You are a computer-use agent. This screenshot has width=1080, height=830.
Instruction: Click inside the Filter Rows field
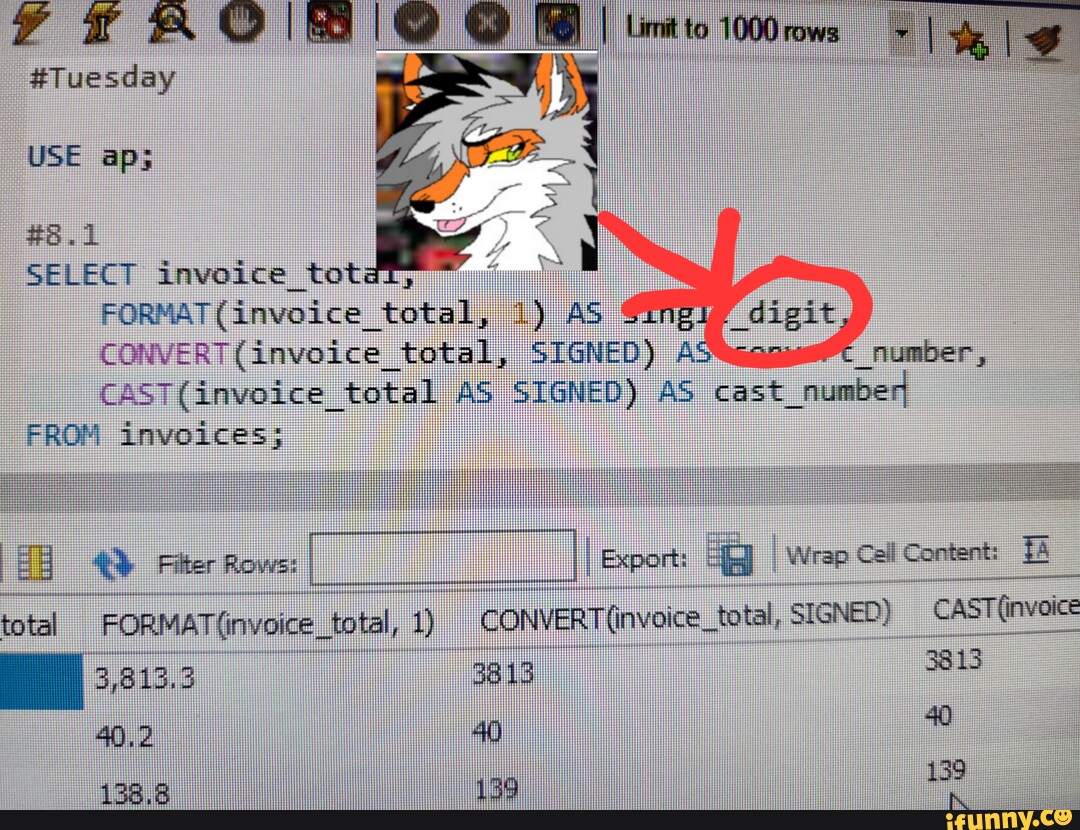[443, 560]
